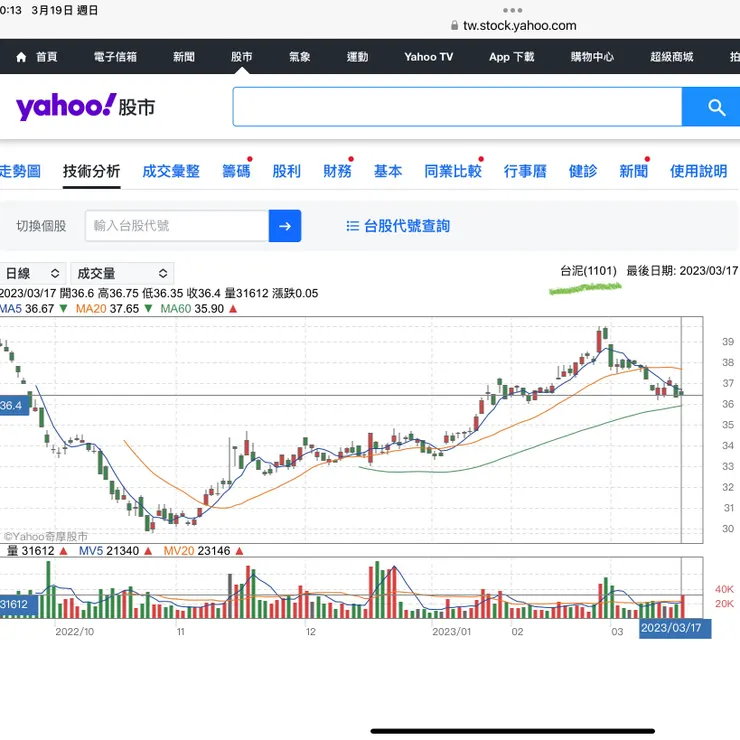
Task: Open the 日線 period dropdown
Action: (x=32, y=273)
